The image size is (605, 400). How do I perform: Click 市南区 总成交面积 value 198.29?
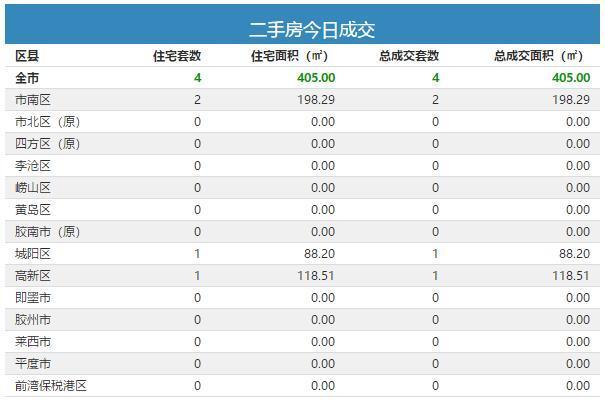coord(571,100)
